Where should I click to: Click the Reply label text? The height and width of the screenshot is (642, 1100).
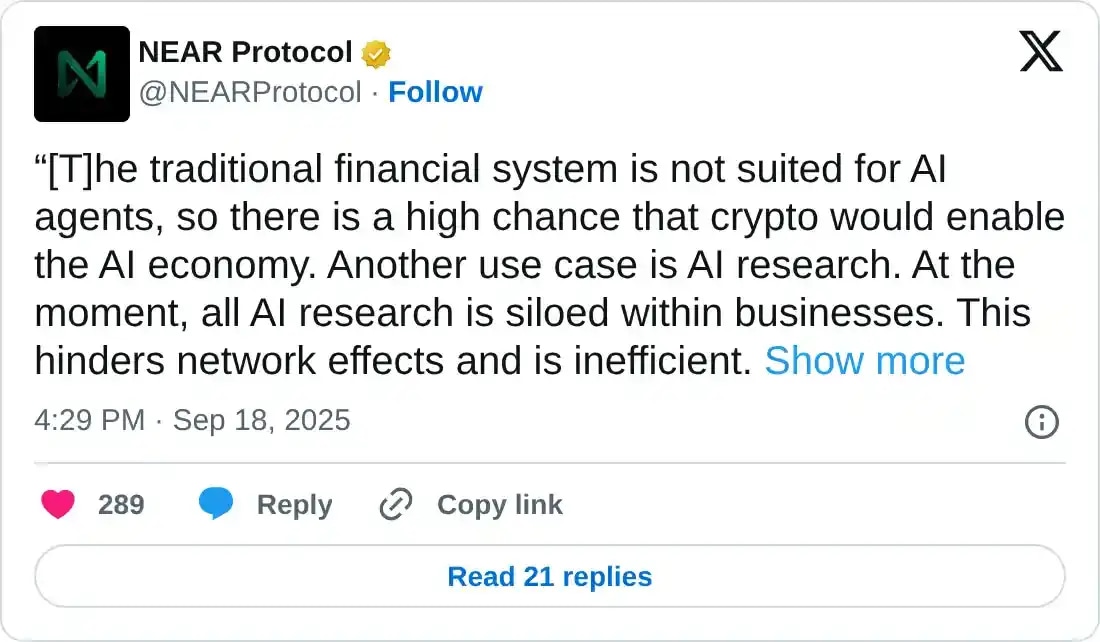pos(294,505)
